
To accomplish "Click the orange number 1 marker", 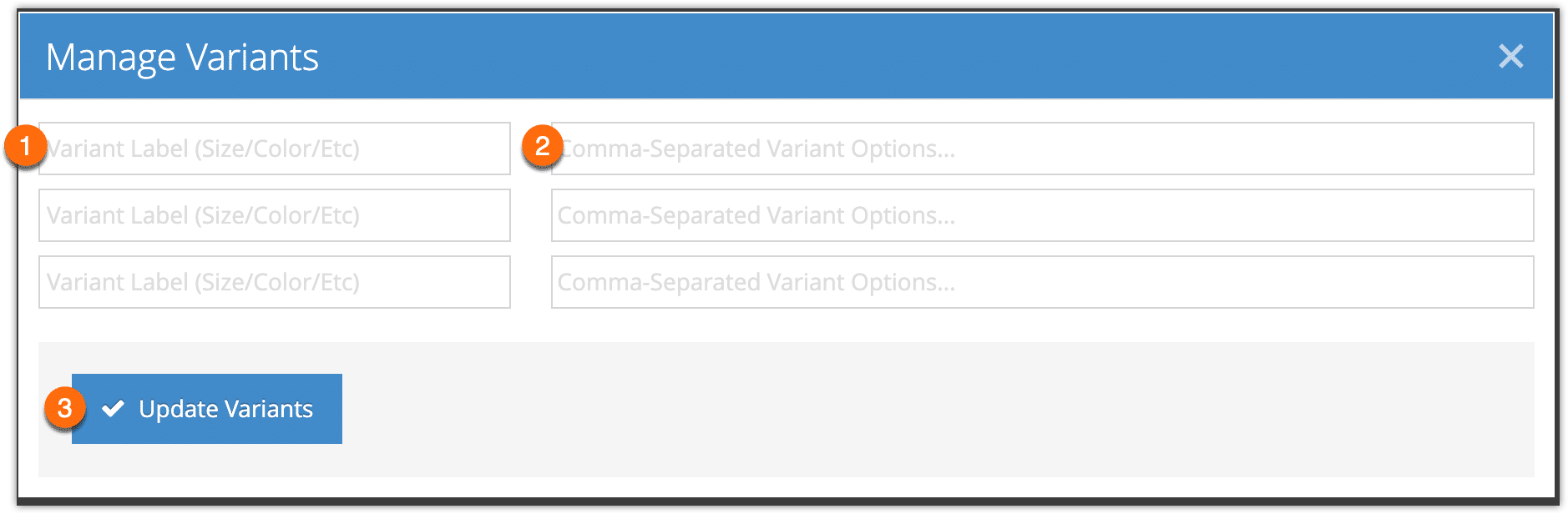I will [x=25, y=146].
